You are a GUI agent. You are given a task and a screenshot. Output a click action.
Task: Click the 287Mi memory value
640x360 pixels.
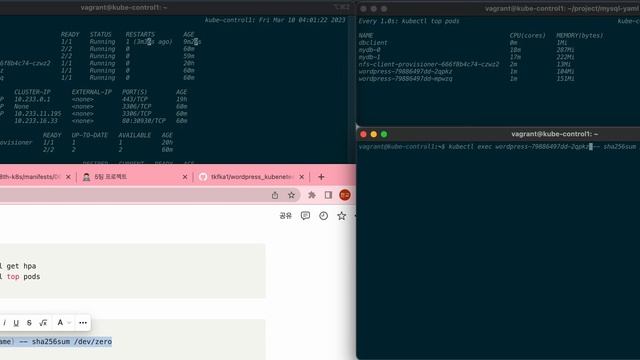[565, 50]
